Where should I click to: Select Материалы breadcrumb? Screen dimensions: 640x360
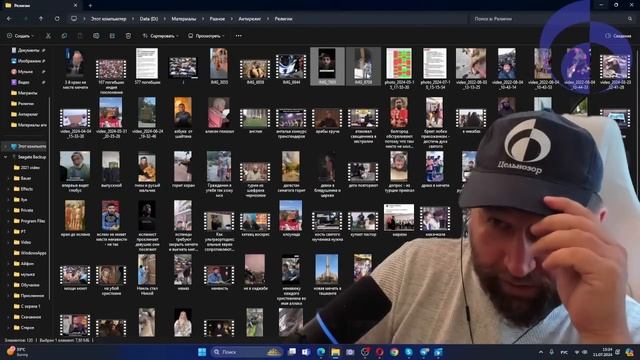[184, 19]
